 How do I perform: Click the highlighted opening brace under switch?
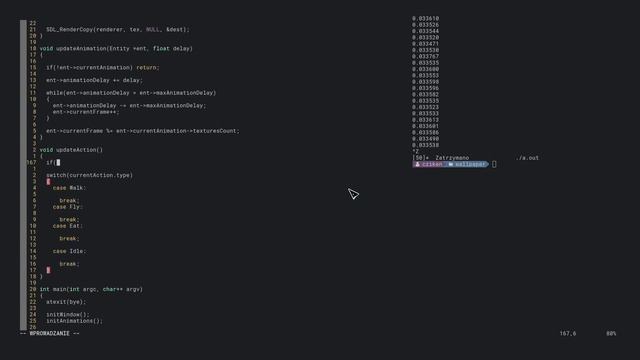[48, 182]
